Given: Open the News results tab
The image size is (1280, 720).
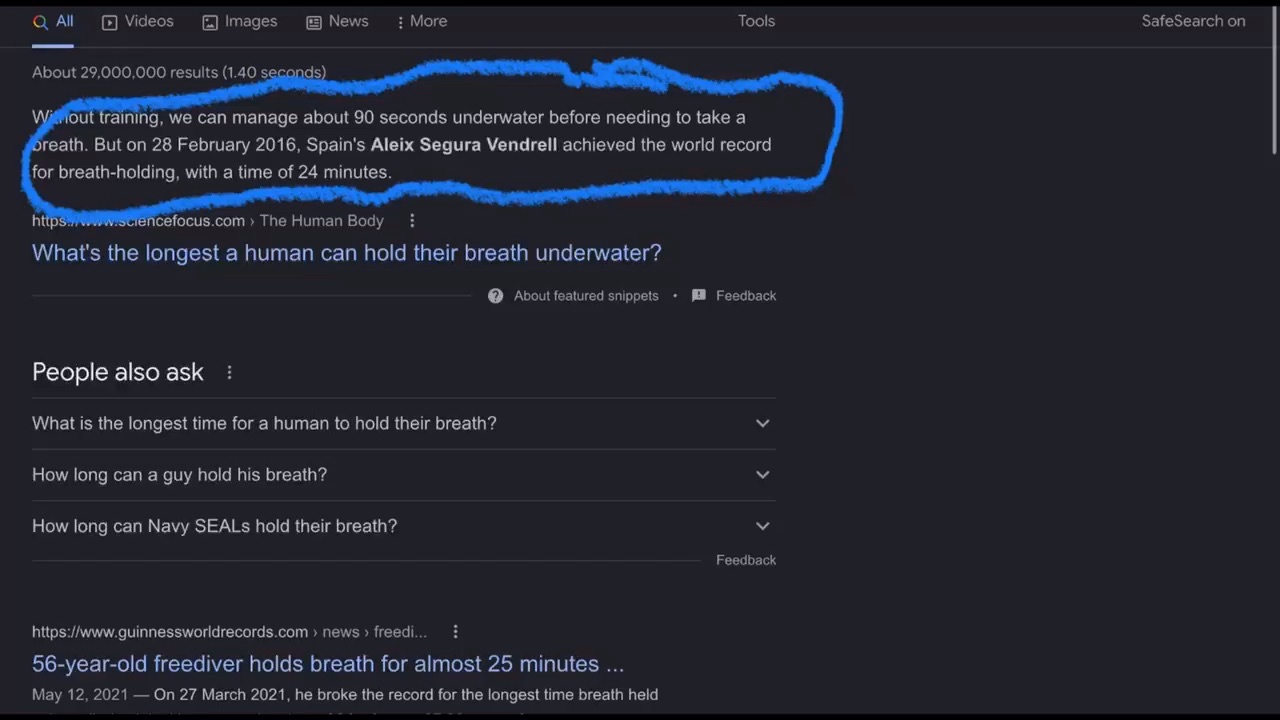Looking at the screenshot, I should (337, 21).
